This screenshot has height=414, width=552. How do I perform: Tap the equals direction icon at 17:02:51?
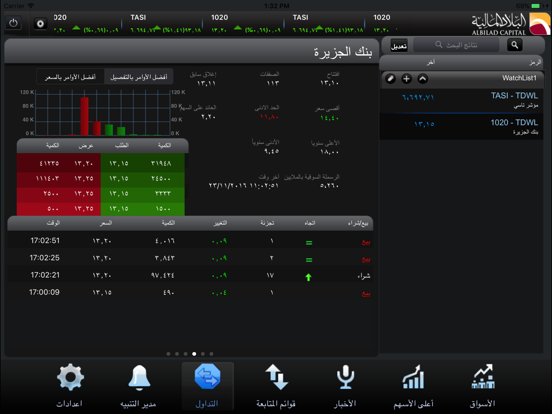coord(309,243)
